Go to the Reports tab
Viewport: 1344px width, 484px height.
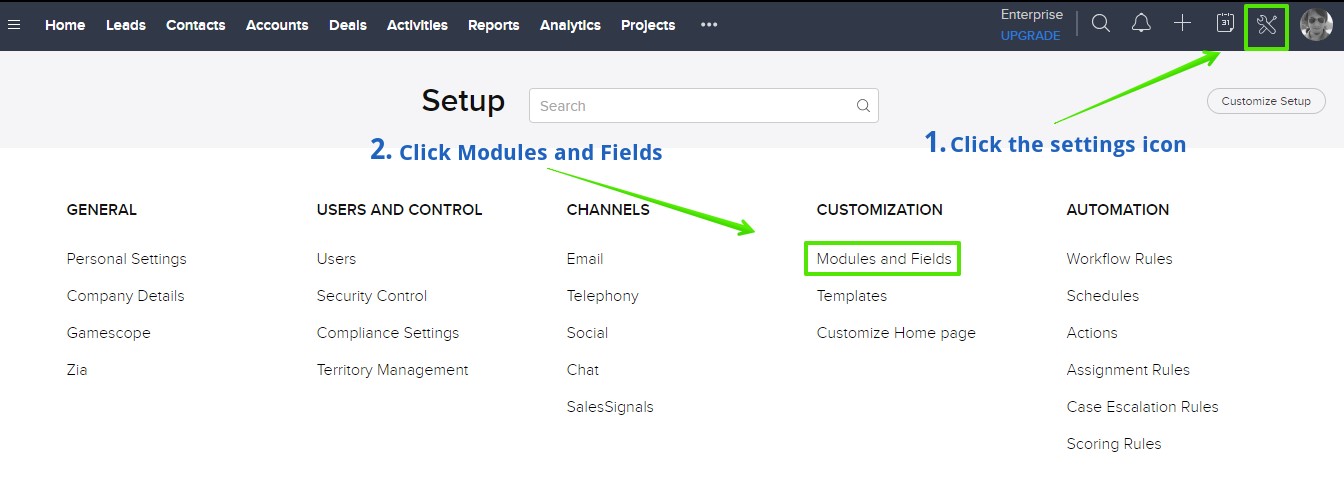(x=494, y=25)
